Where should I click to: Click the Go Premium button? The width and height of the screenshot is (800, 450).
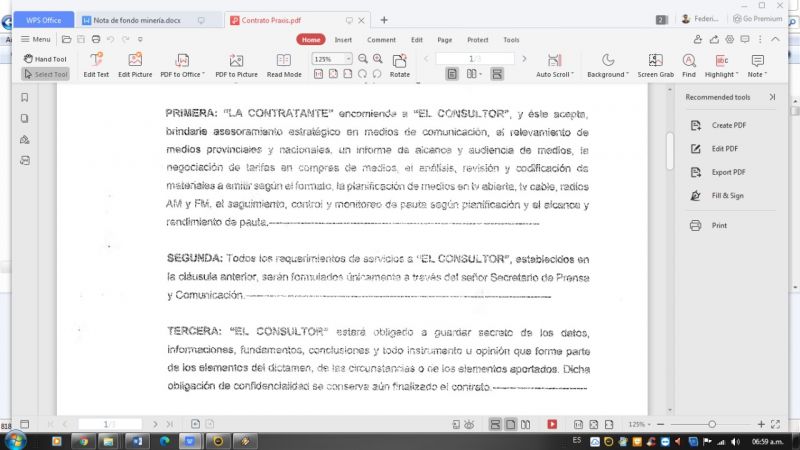(x=758, y=19)
